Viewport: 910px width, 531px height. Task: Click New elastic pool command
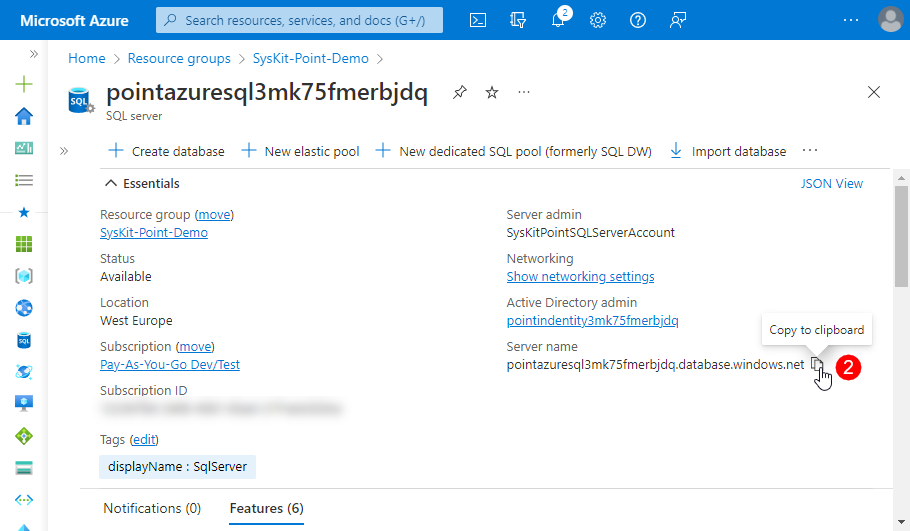click(301, 151)
